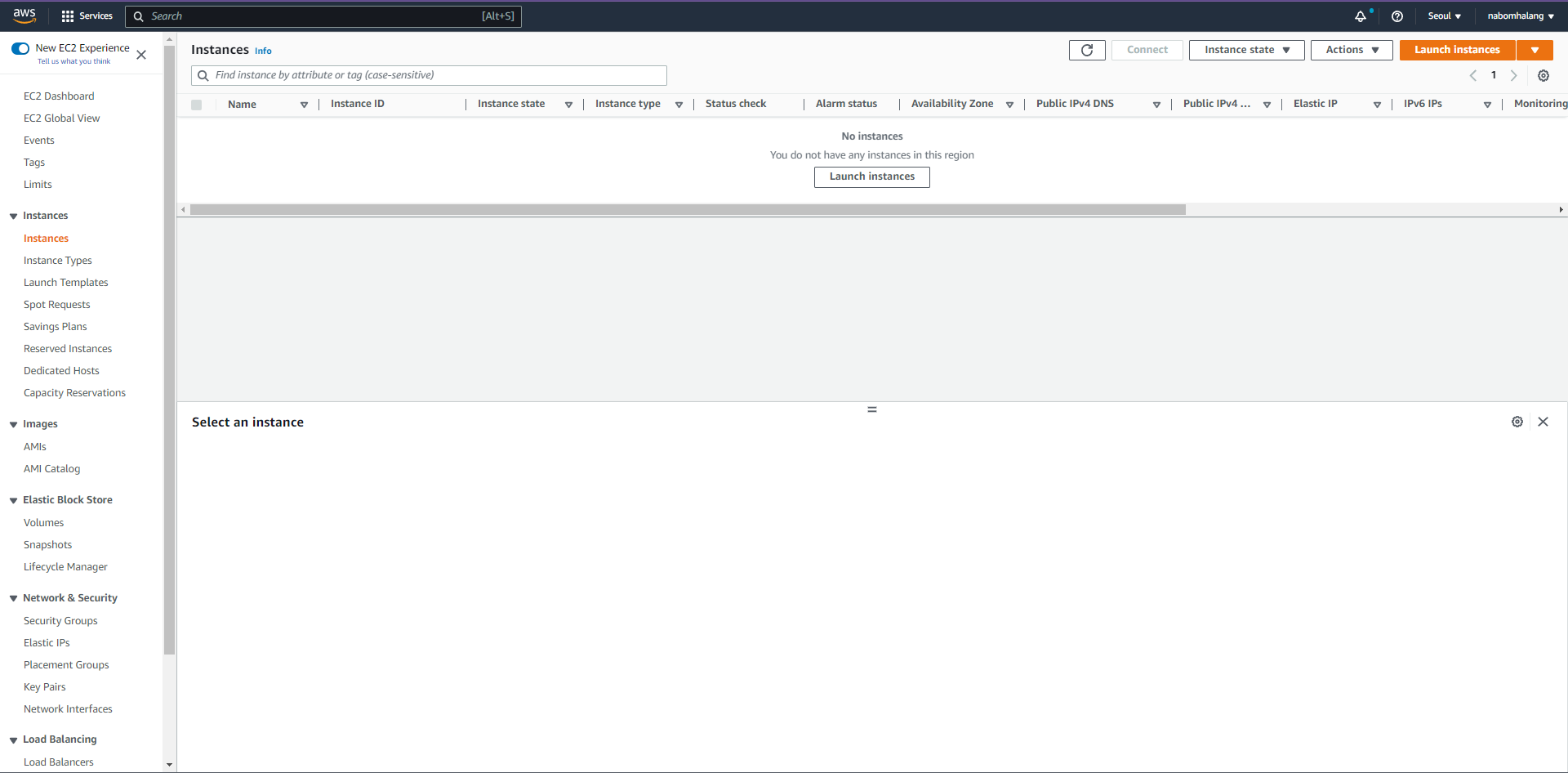
Task: Open Volumes under Elastic Block Store
Action: (44, 523)
